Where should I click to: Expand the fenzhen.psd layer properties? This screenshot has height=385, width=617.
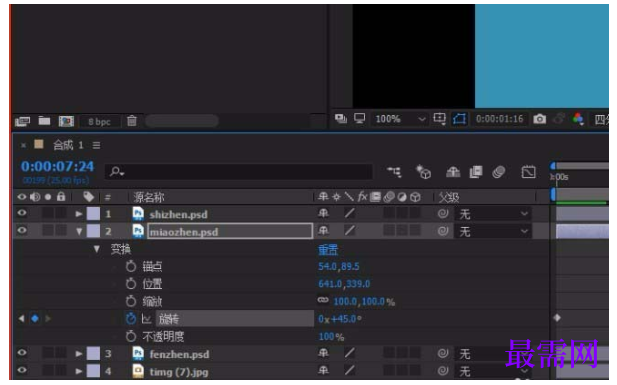point(79,354)
